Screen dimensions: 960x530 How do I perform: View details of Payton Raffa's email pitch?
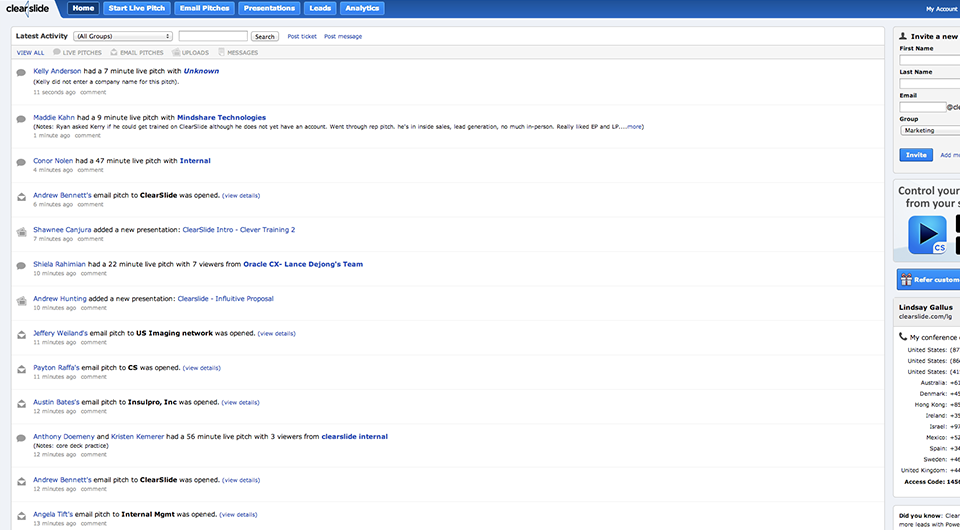(201, 368)
